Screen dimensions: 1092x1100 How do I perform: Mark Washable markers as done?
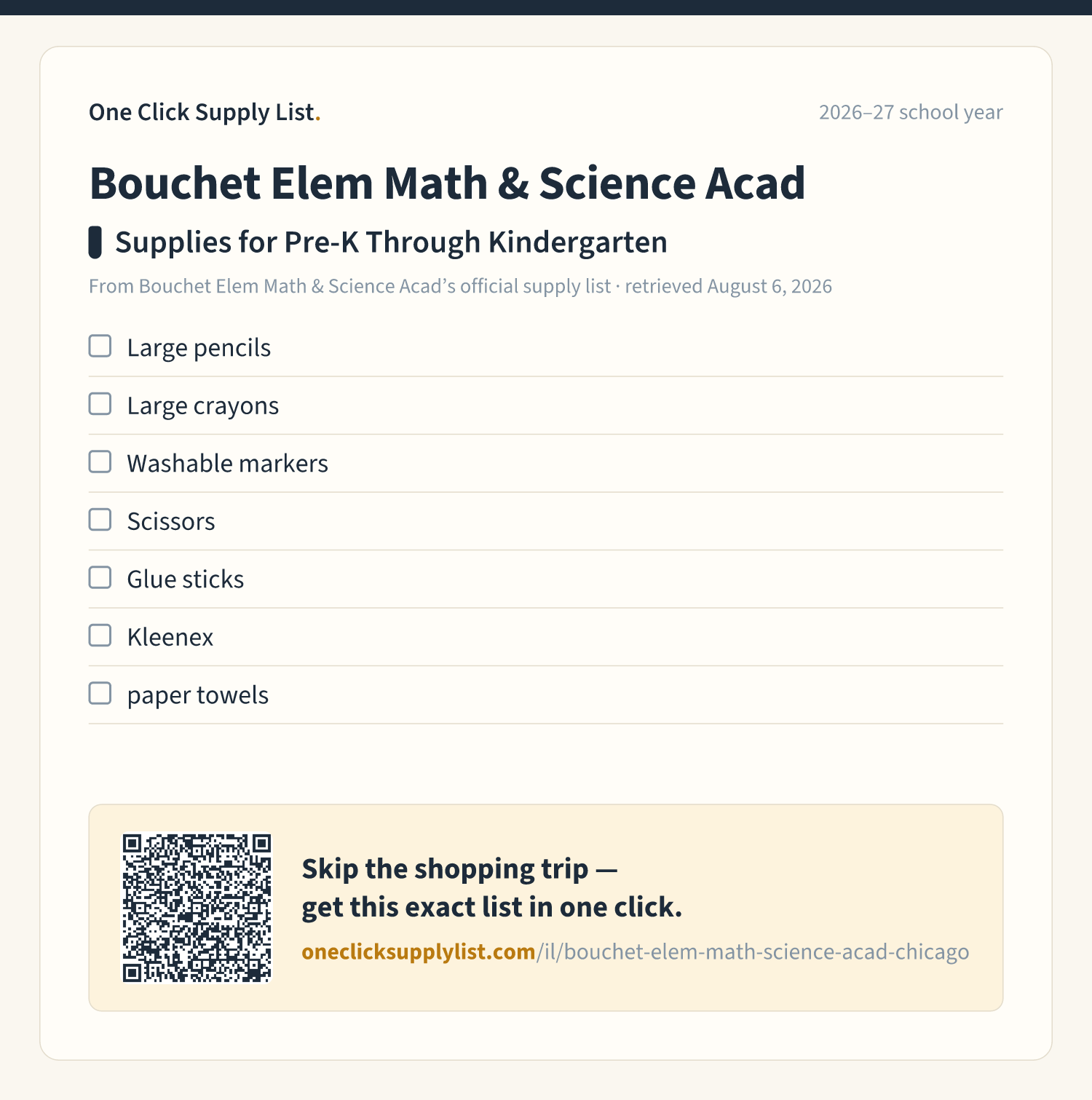100,462
